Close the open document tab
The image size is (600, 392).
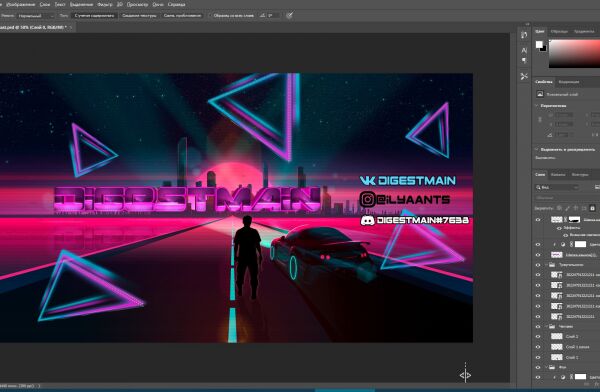click(71, 27)
